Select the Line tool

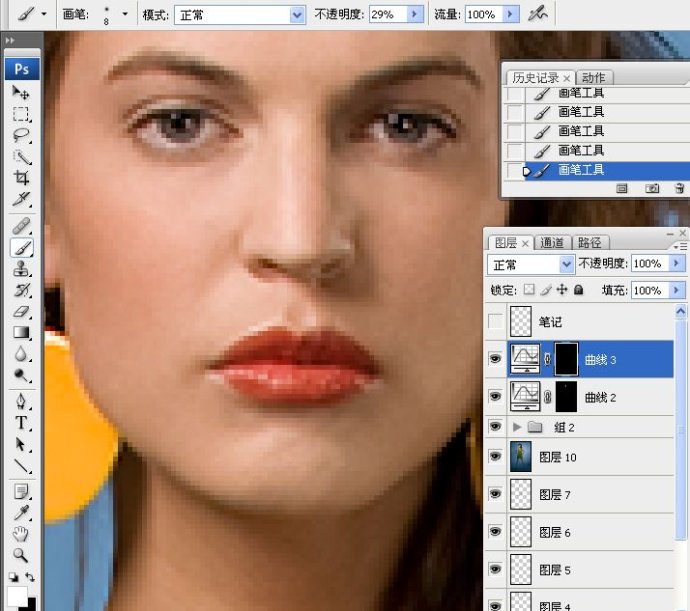point(21,465)
